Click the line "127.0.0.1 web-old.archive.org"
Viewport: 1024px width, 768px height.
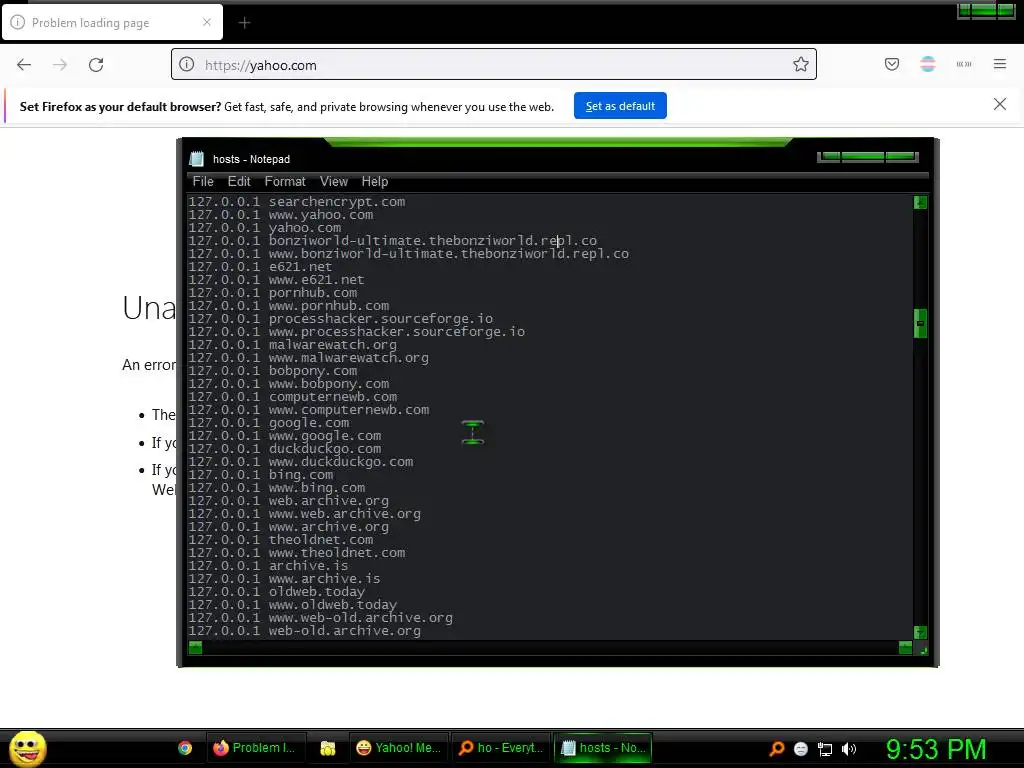point(305,631)
